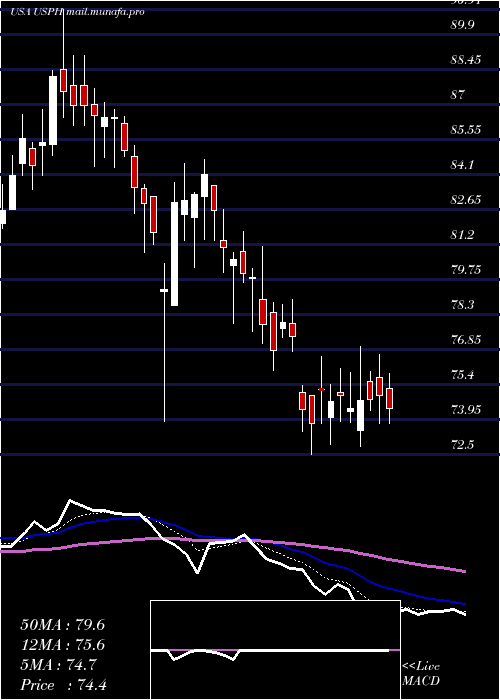
Task: Click the 75.4 price axis label
Action: (463, 375)
